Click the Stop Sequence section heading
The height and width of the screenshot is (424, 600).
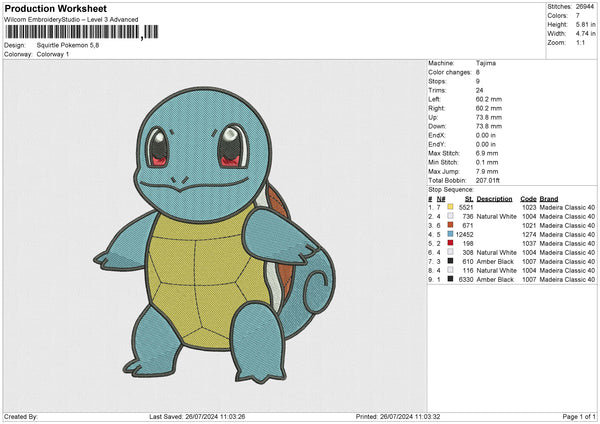[x=451, y=188]
